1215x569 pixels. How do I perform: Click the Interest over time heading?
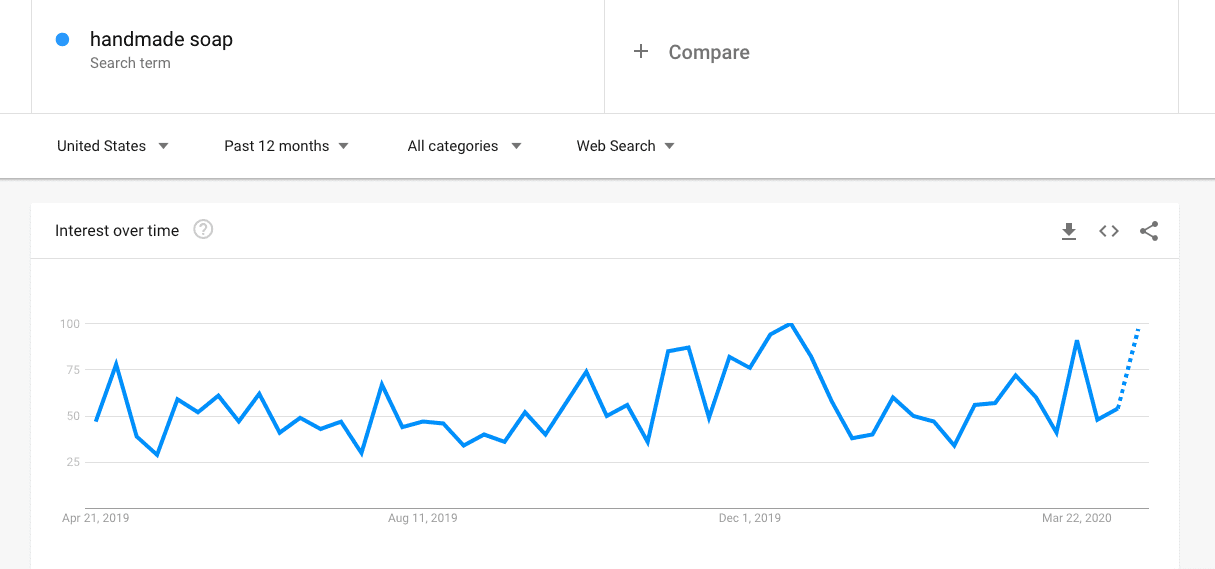tap(117, 231)
